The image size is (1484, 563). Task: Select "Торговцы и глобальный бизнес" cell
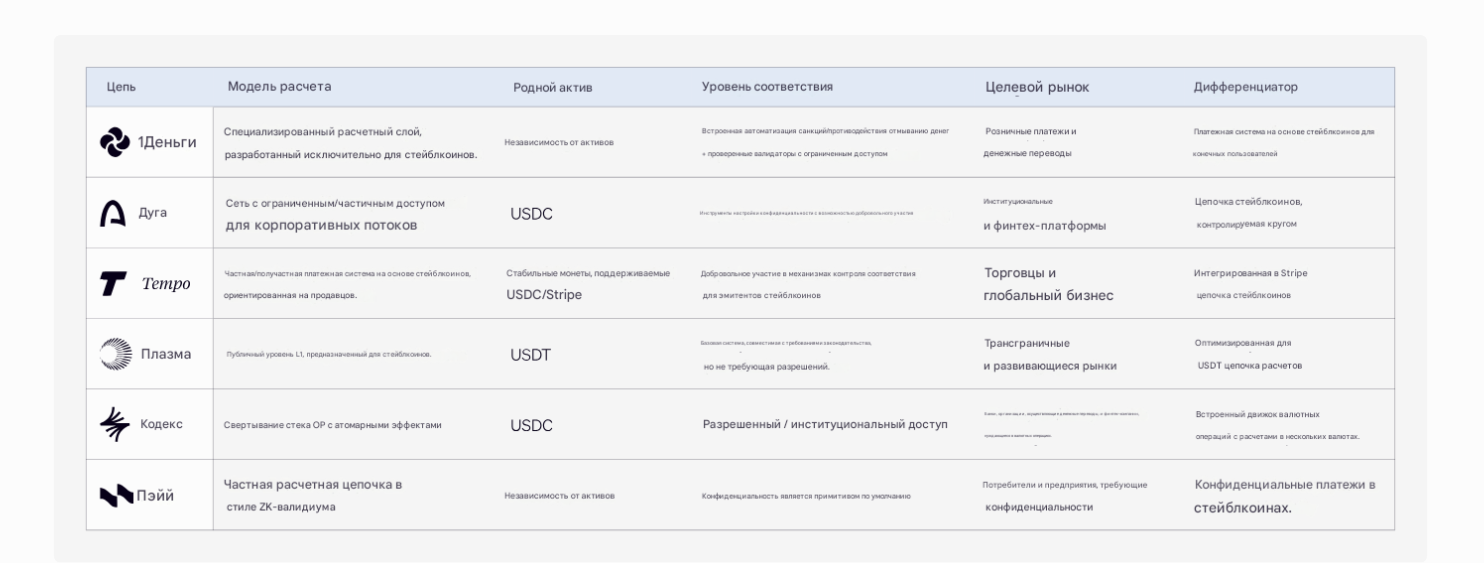pyautogui.click(x=1048, y=284)
